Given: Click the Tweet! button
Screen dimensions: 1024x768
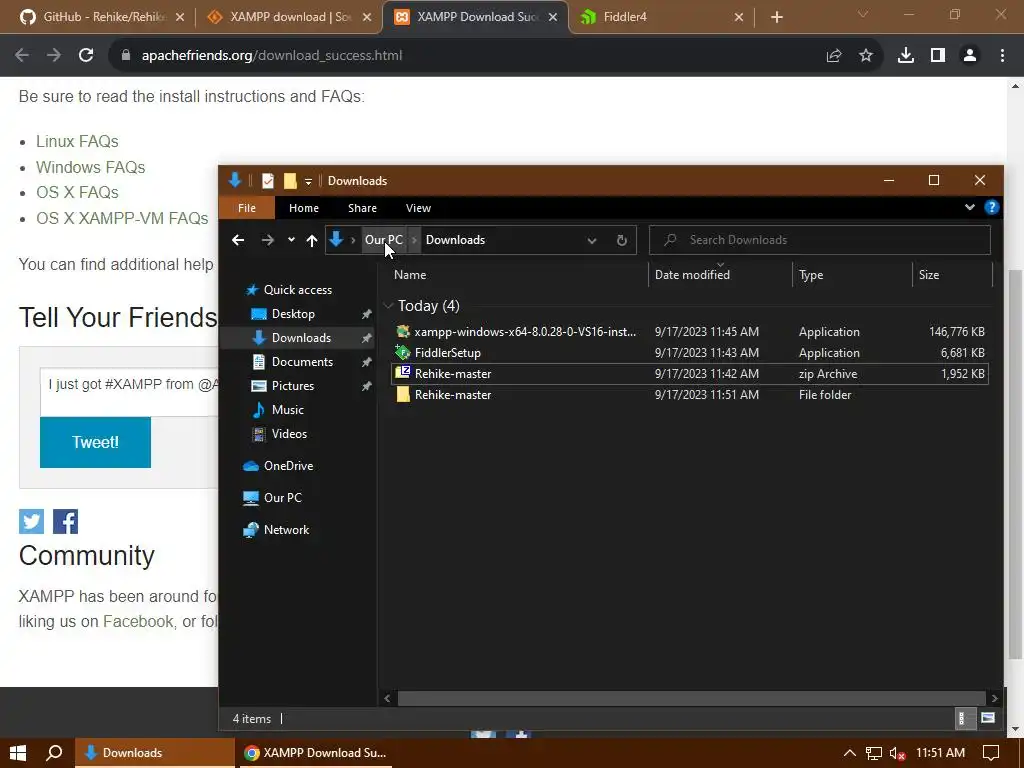Looking at the screenshot, I should 95,442.
